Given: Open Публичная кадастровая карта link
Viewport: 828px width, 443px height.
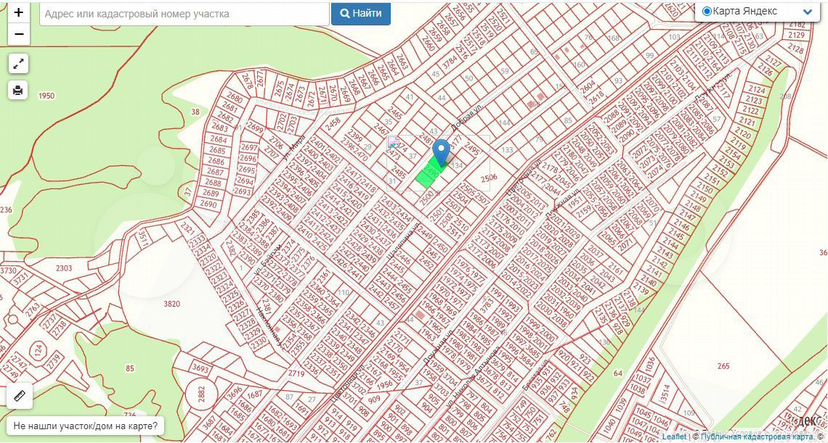Looking at the screenshot, I should pyautogui.click(x=755, y=437).
